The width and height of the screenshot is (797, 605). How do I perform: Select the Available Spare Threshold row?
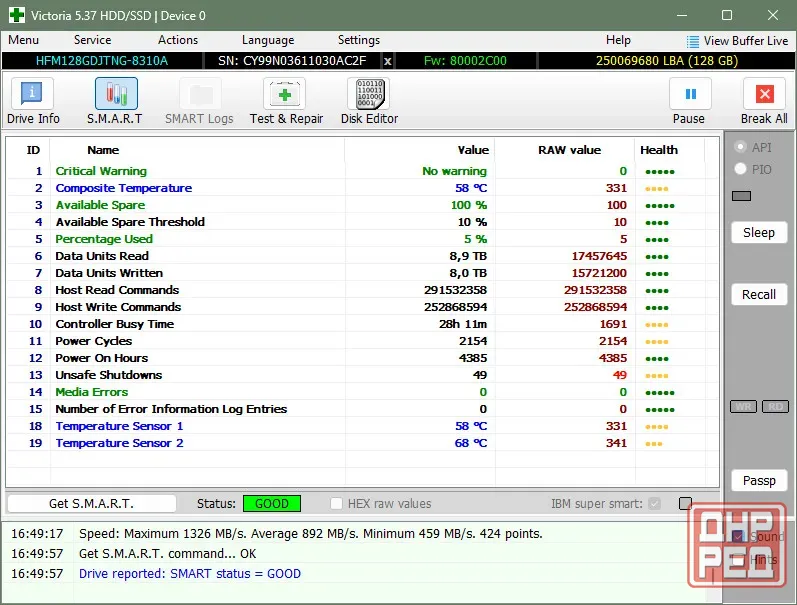[x=363, y=222]
